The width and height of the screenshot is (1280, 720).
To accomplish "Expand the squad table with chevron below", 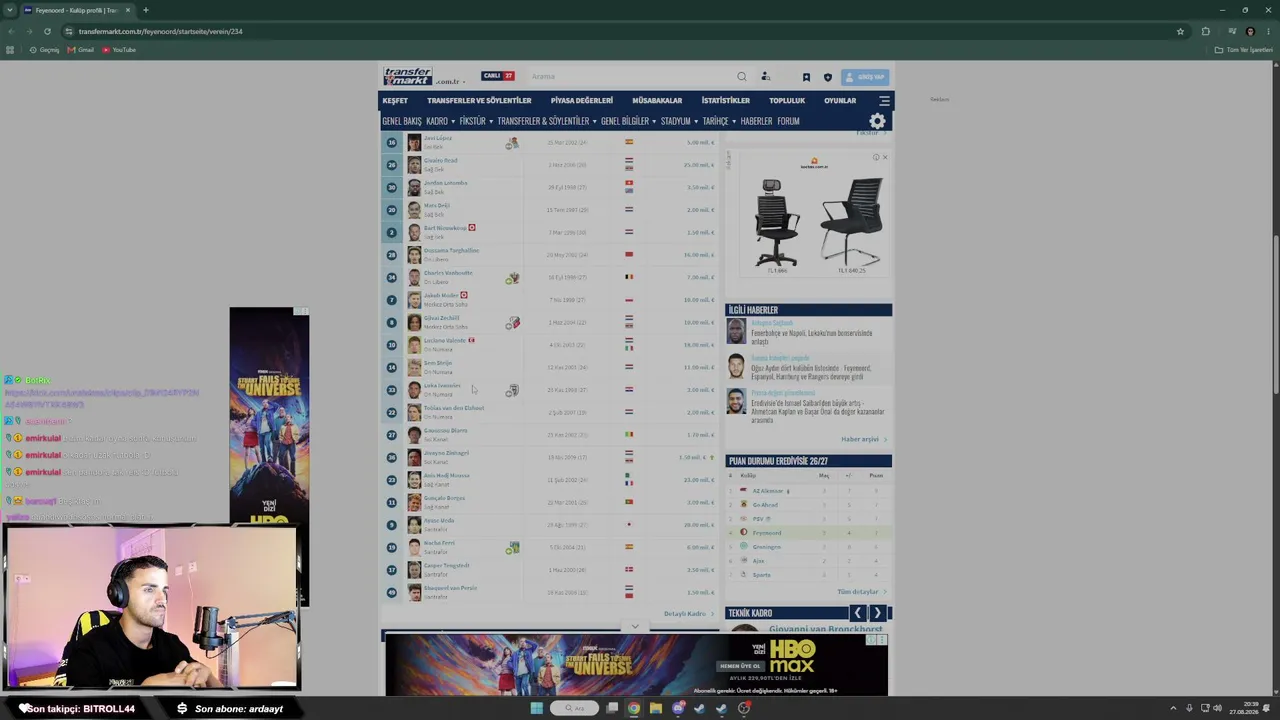I will 635,627.
